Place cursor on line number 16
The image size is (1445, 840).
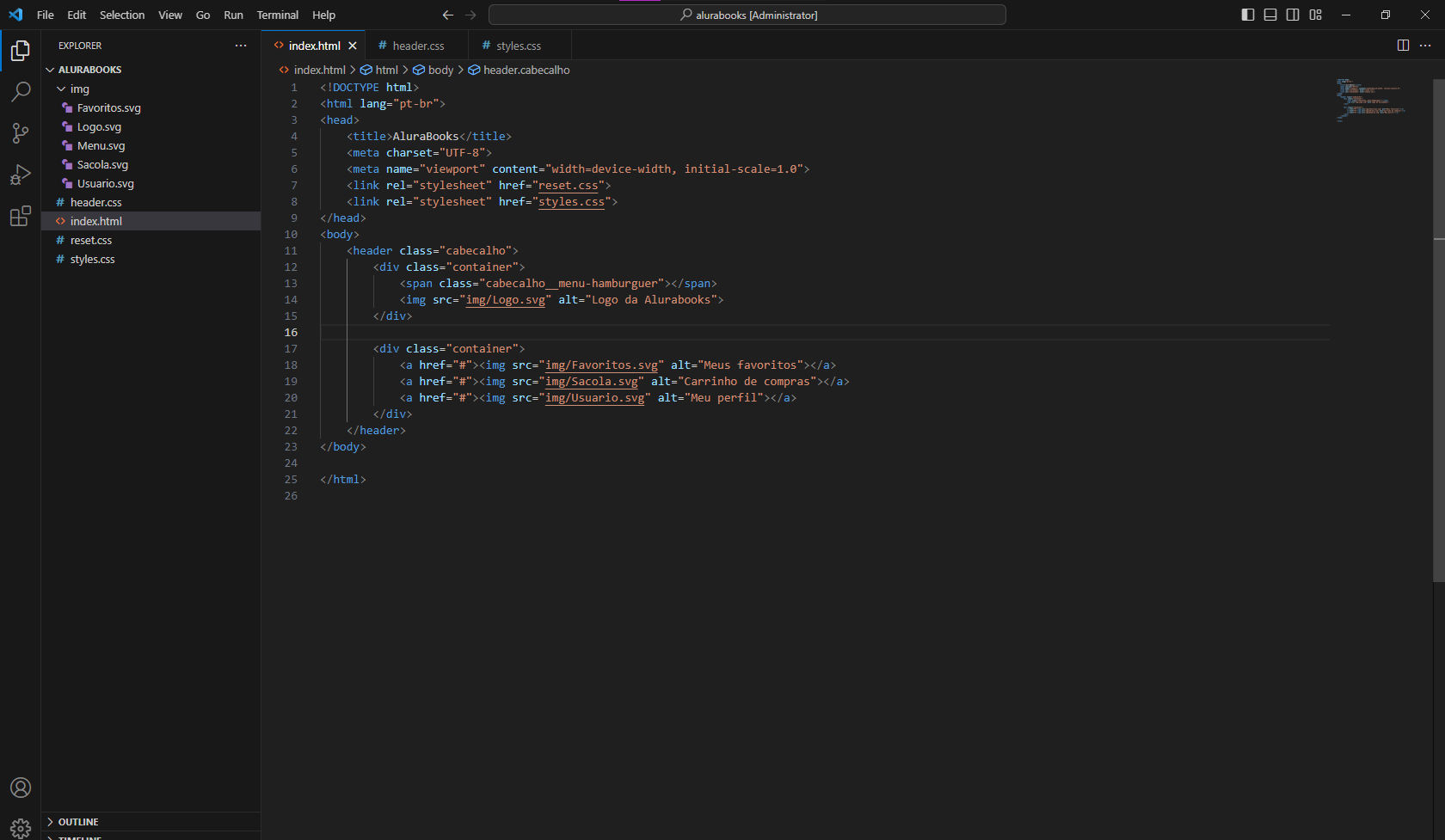[291, 332]
